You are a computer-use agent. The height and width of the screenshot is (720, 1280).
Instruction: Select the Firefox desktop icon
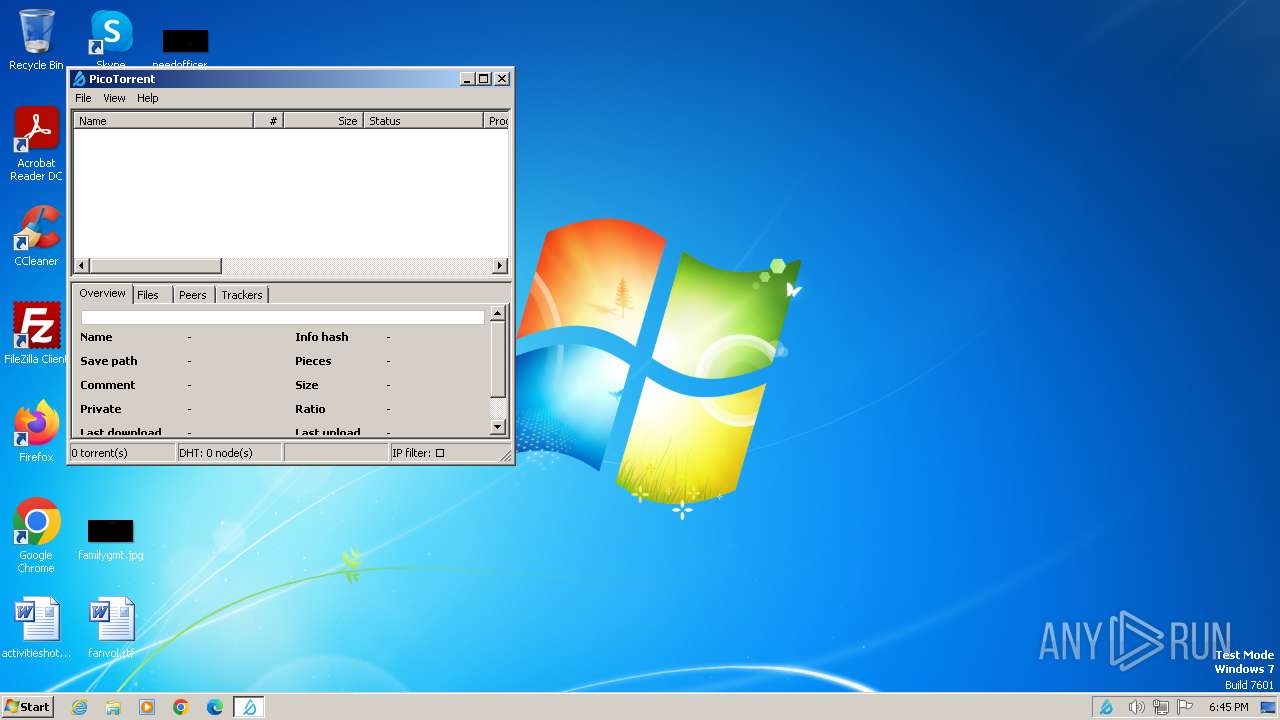pyautogui.click(x=36, y=432)
